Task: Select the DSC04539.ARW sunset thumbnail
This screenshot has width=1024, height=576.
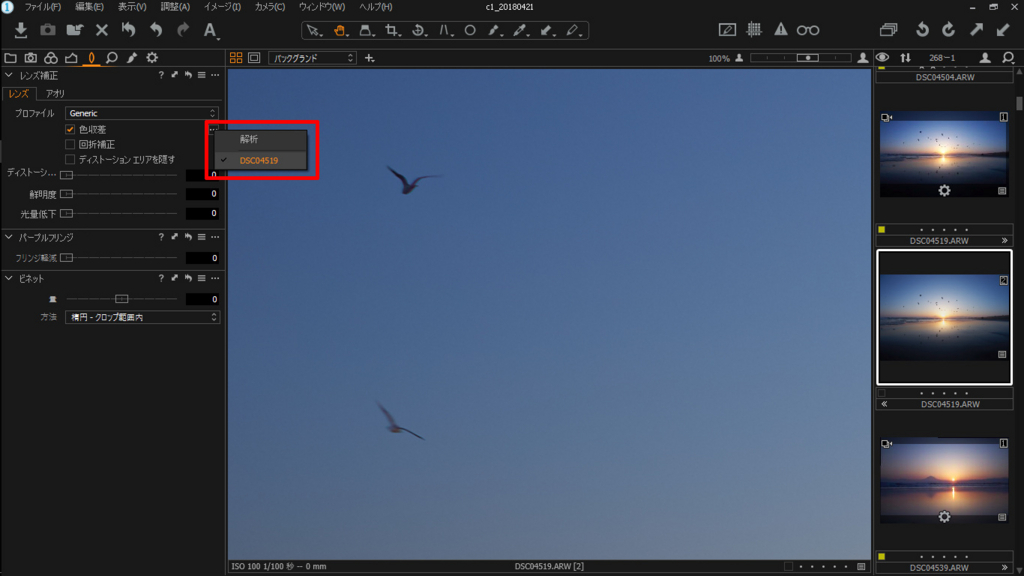Action: [x=944, y=480]
